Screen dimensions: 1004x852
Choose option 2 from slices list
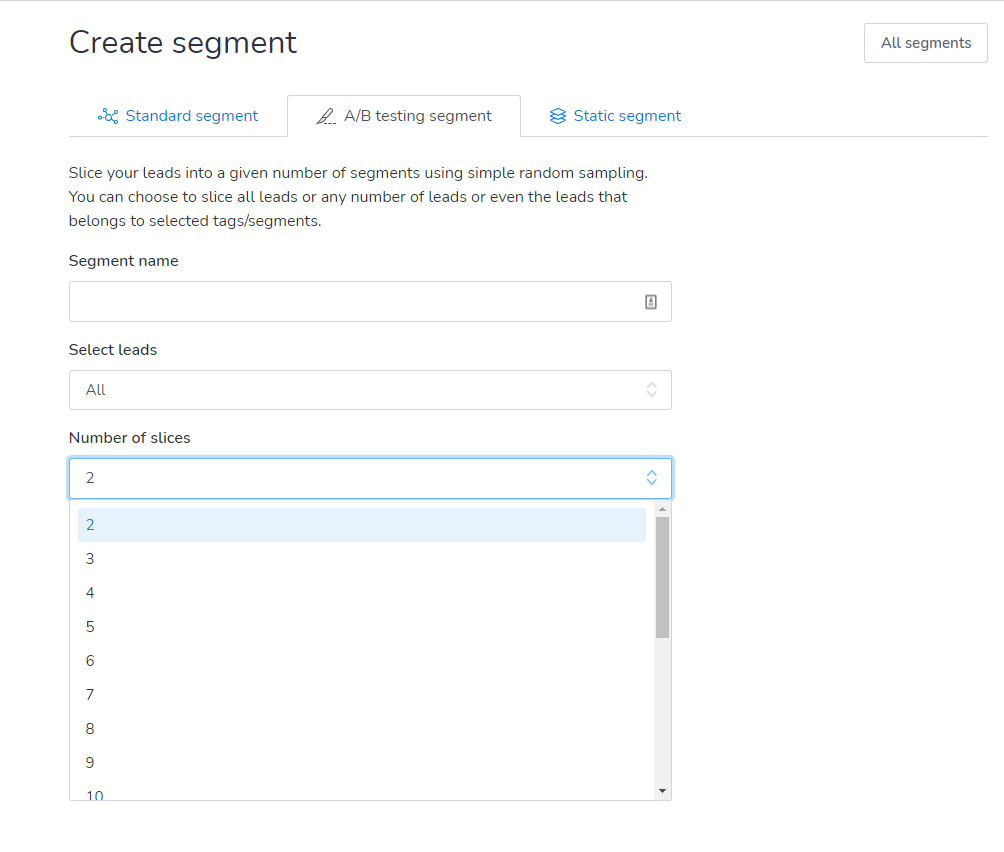361,525
